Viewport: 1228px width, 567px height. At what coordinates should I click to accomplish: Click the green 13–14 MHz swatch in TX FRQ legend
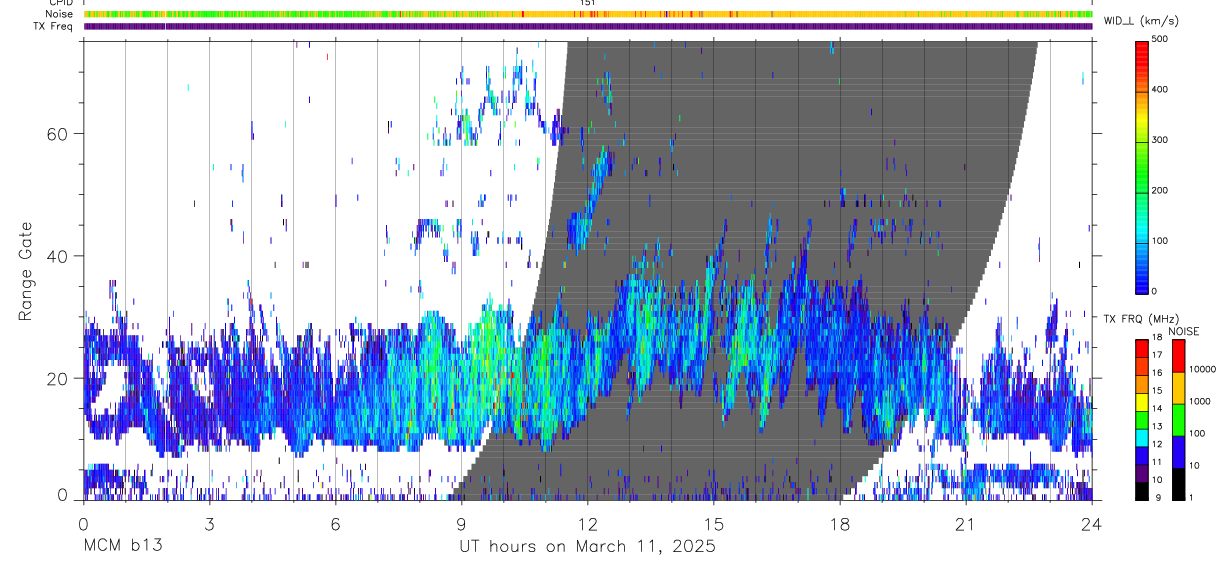1140,420
